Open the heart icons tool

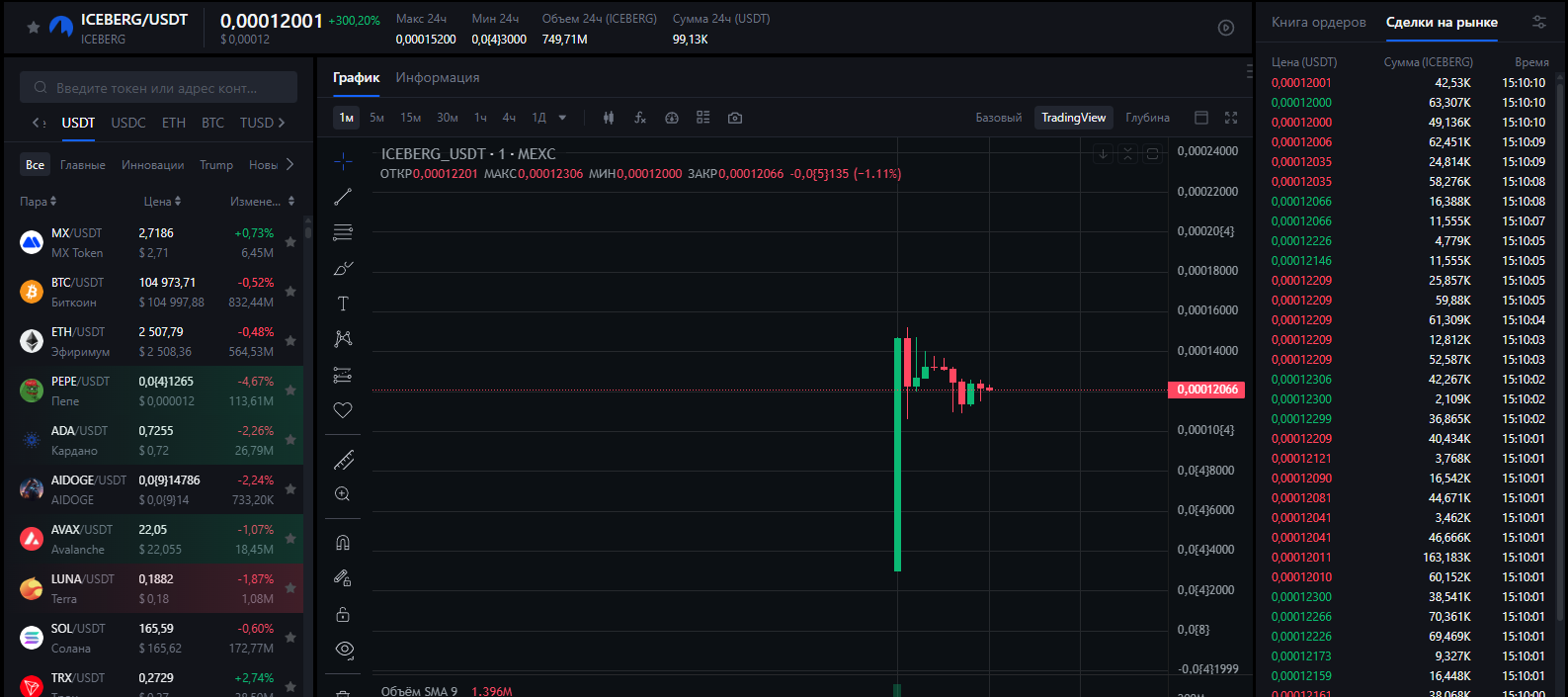(343, 410)
